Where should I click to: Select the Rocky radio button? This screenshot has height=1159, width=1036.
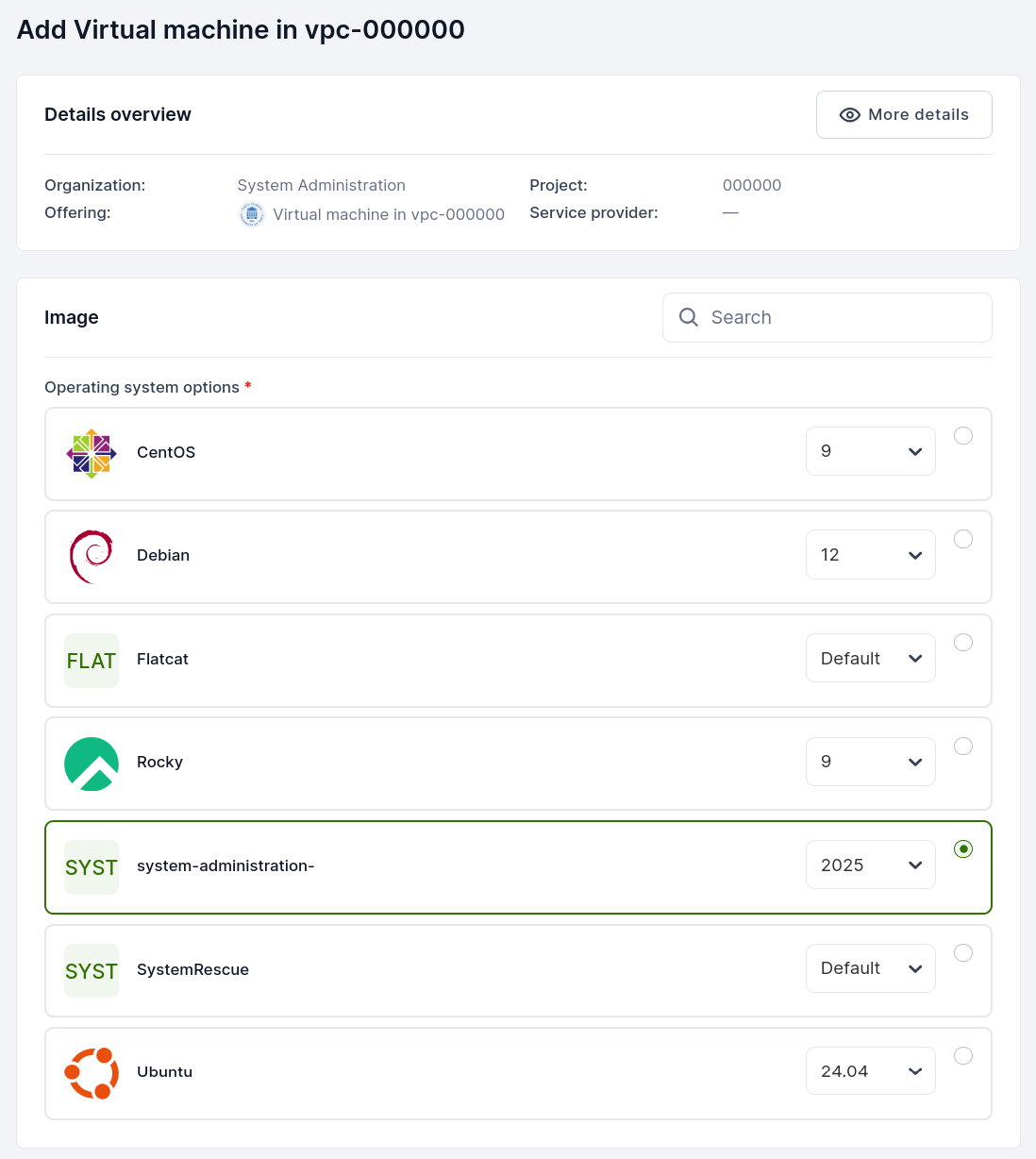click(x=962, y=747)
